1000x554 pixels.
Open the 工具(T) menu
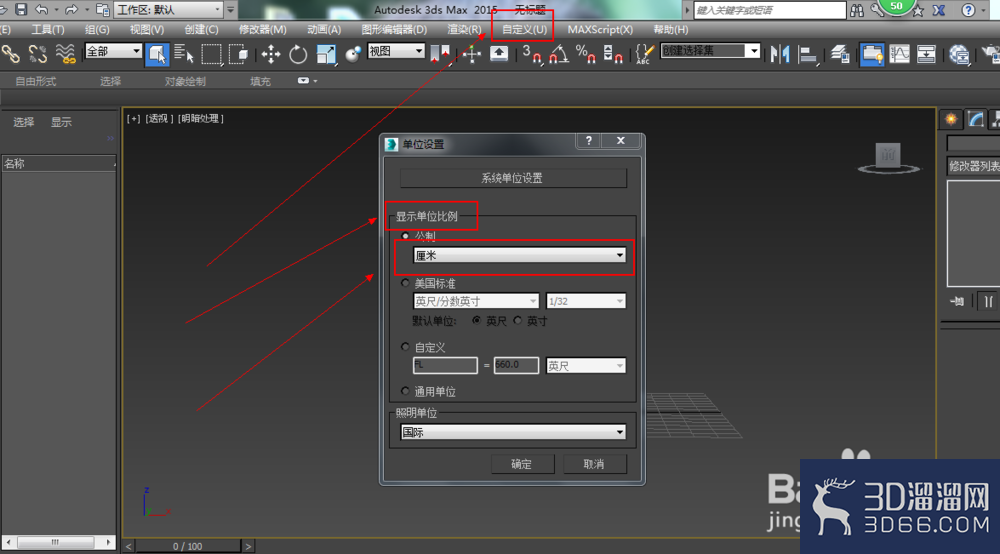click(48, 29)
